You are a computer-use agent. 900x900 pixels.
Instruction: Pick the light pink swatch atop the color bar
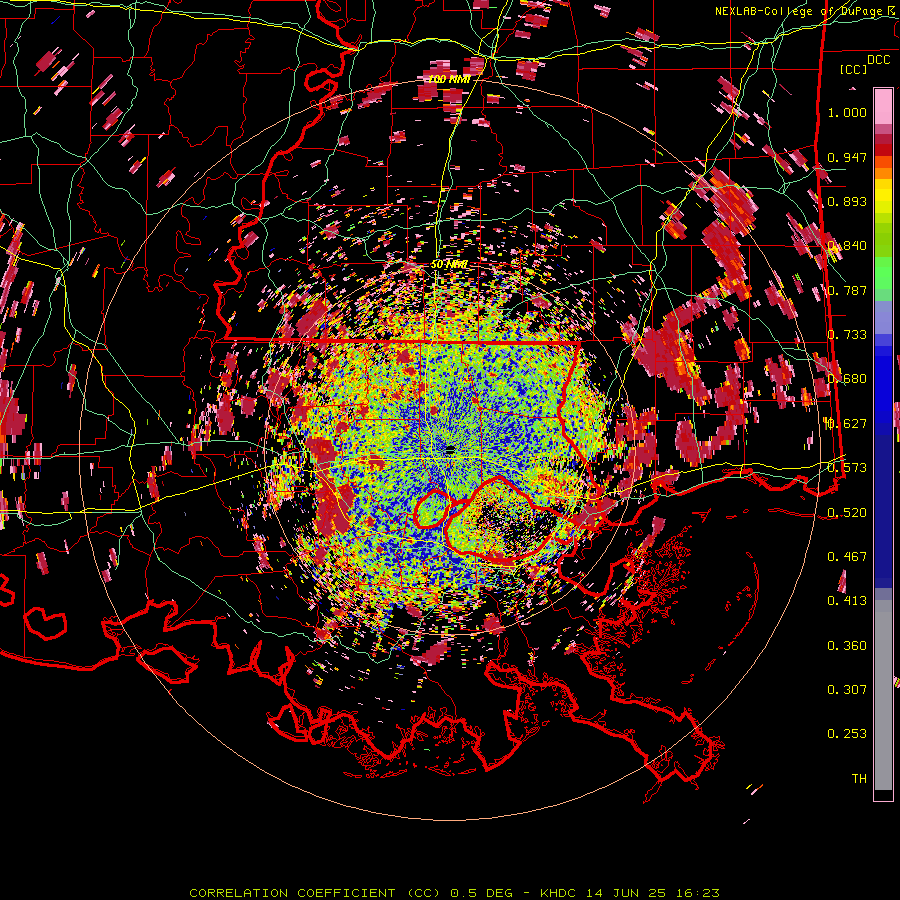883,106
